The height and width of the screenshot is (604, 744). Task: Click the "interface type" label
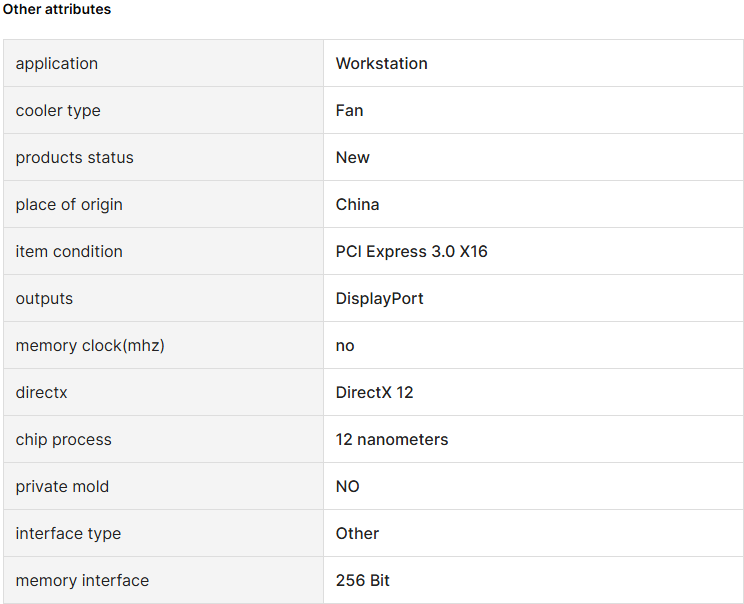(x=68, y=533)
